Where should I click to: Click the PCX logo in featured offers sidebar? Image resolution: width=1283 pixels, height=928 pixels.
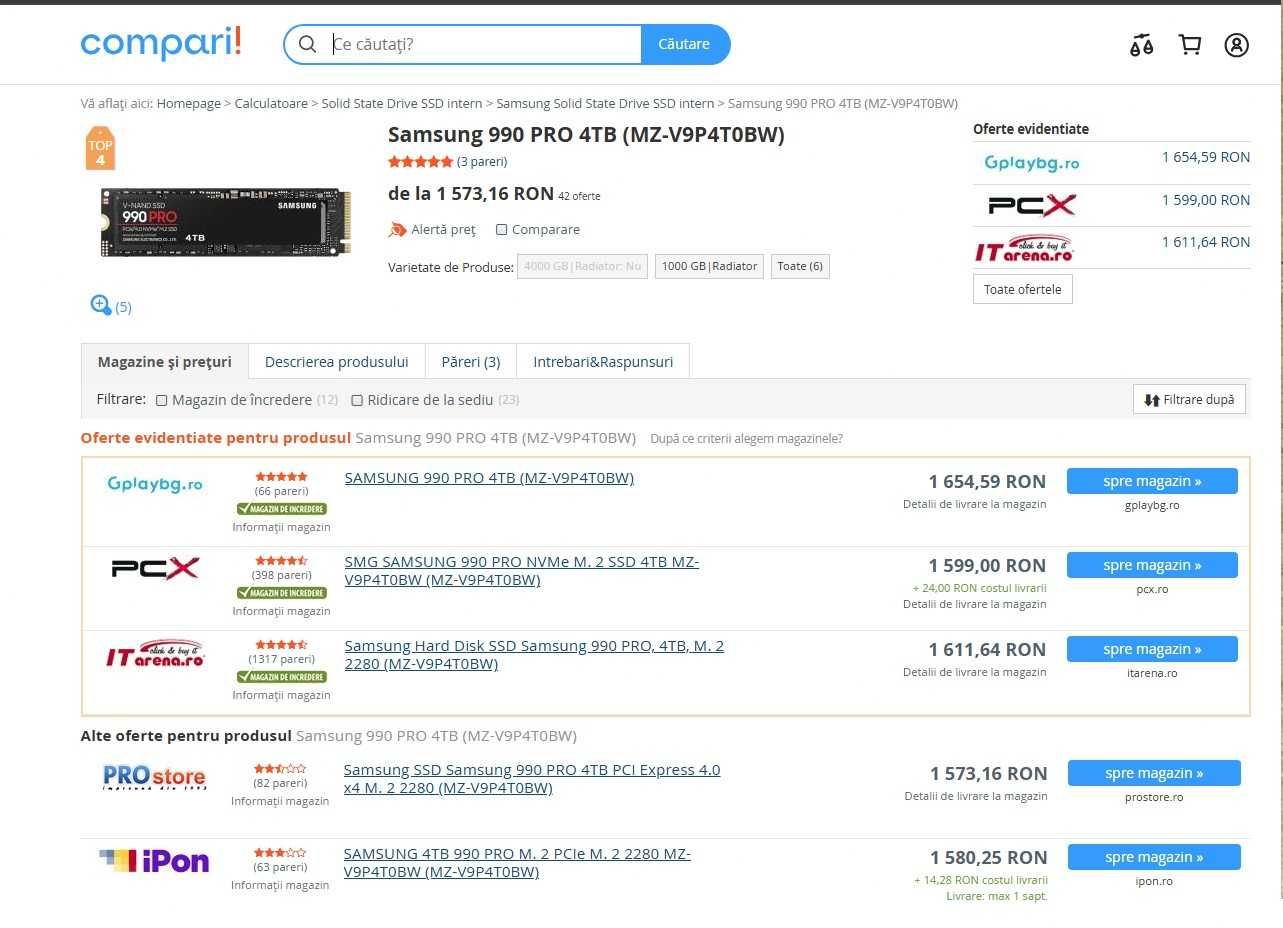point(1031,205)
